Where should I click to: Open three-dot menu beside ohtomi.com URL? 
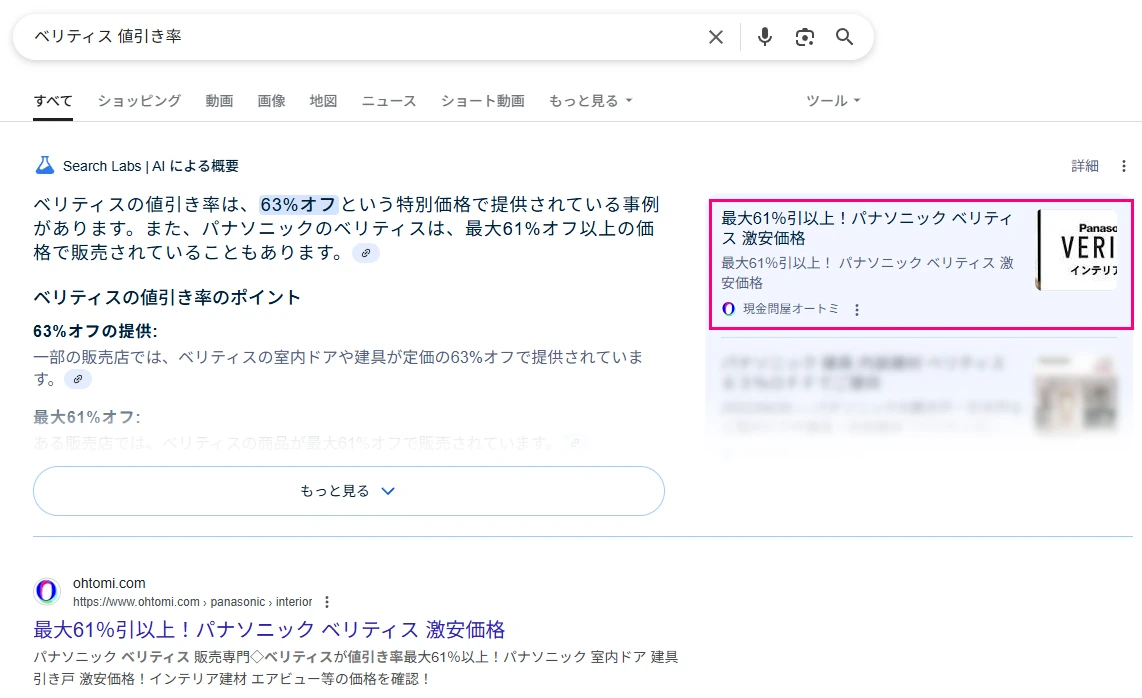(x=327, y=602)
